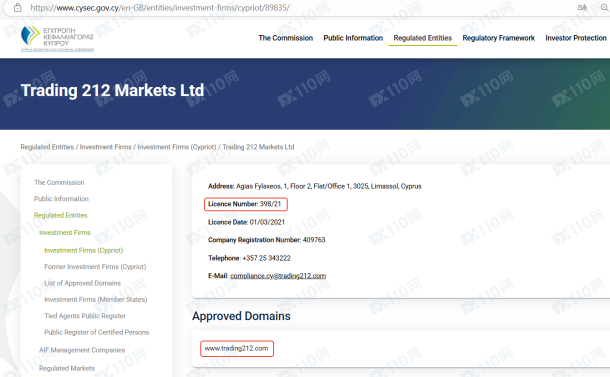Open AIF Management Companies sidebar item
This screenshot has height=377, width=610.
click(82, 350)
